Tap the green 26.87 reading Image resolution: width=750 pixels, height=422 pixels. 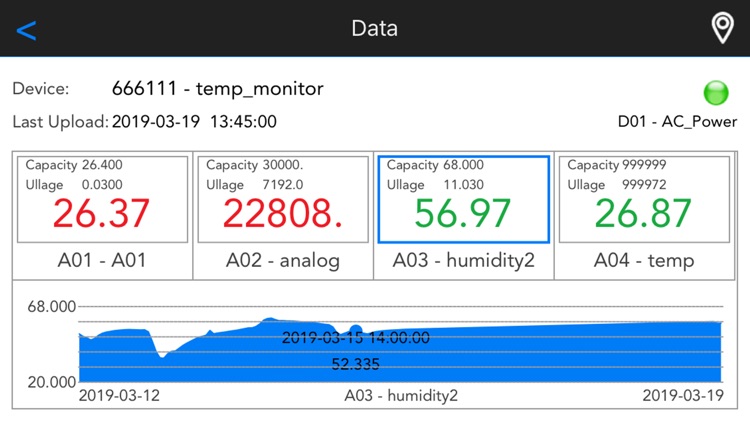(x=643, y=213)
